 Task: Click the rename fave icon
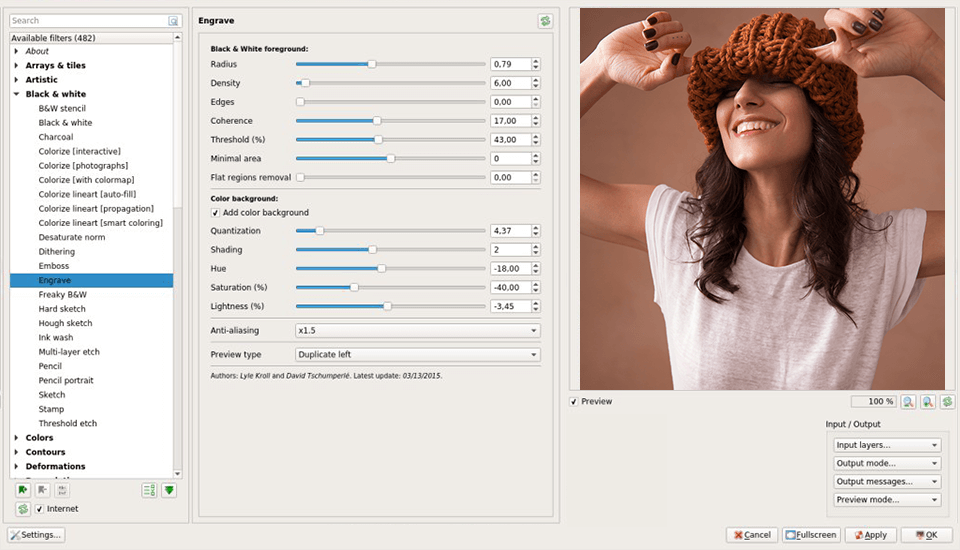[62, 490]
